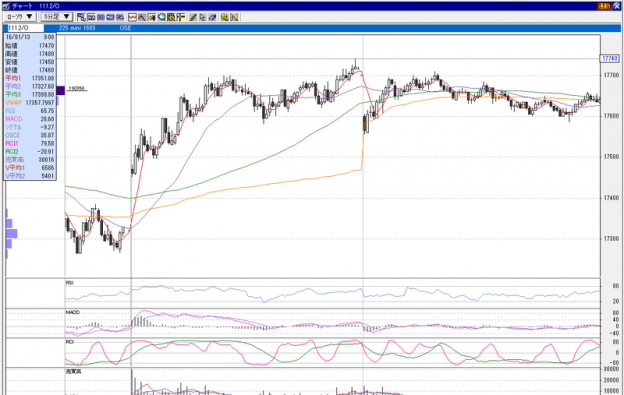Click the VWAP label in the data panel
Viewport: 624px width, 395px height.
[14, 103]
